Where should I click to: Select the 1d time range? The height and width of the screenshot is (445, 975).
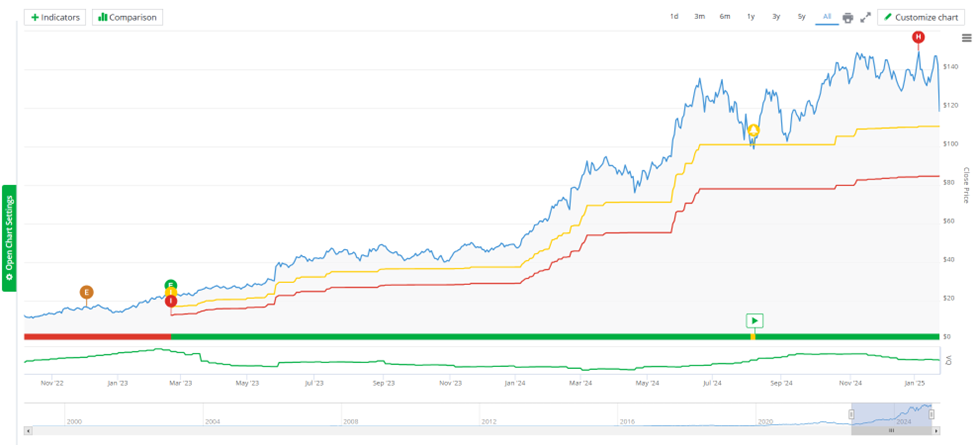click(x=674, y=17)
